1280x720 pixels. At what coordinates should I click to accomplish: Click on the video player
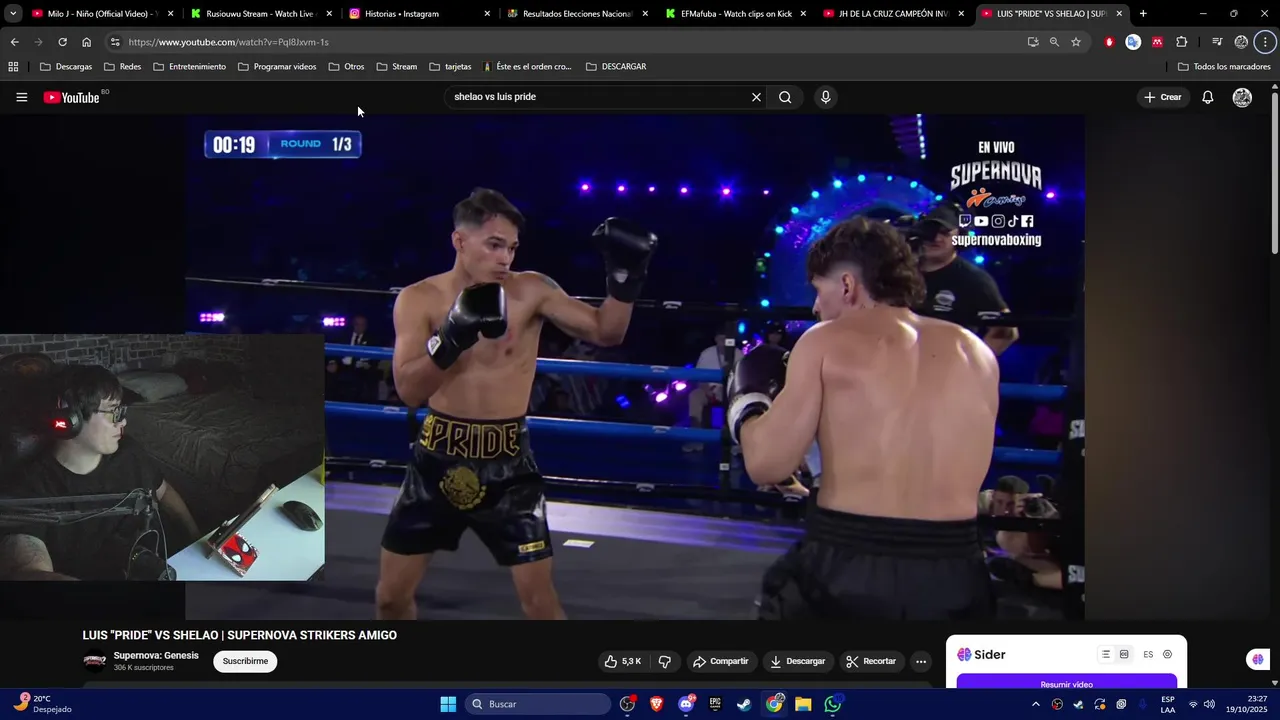pos(635,366)
